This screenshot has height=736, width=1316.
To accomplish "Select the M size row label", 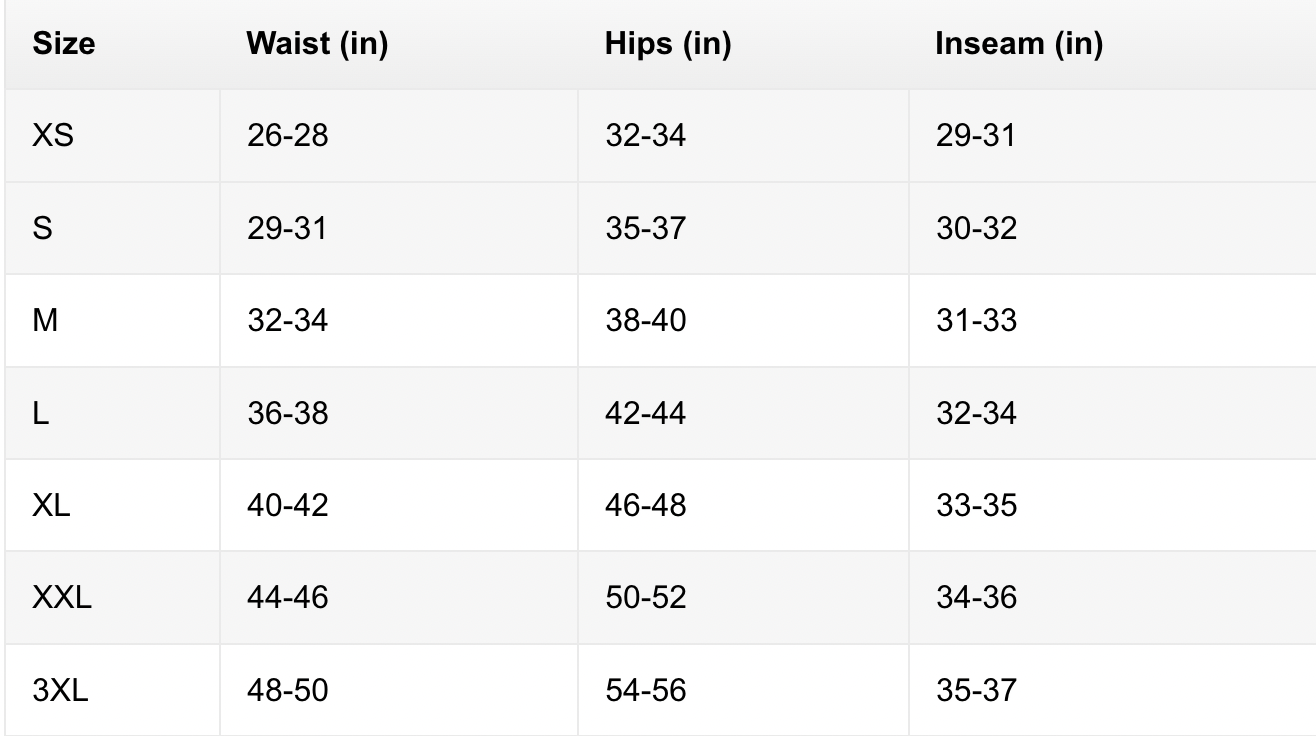I will point(45,321).
